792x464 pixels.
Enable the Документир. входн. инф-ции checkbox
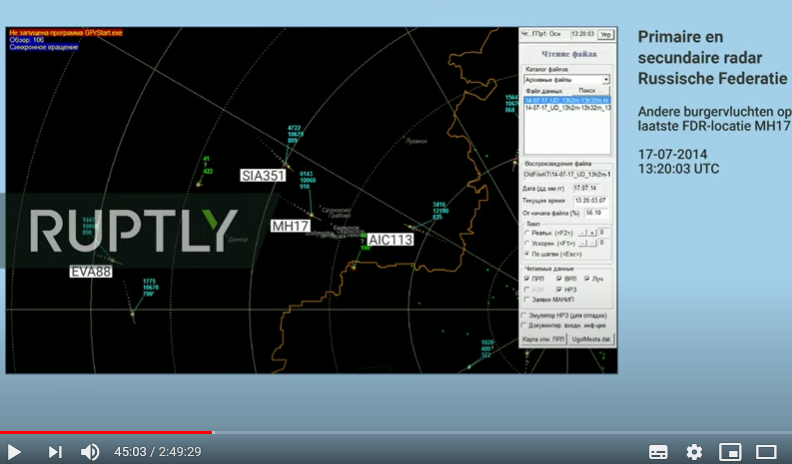point(524,326)
